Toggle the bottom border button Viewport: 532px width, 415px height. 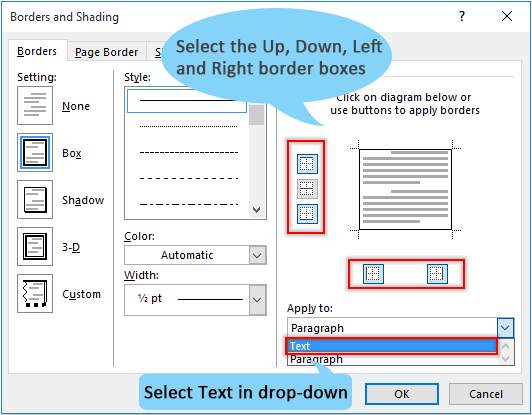(x=307, y=214)
